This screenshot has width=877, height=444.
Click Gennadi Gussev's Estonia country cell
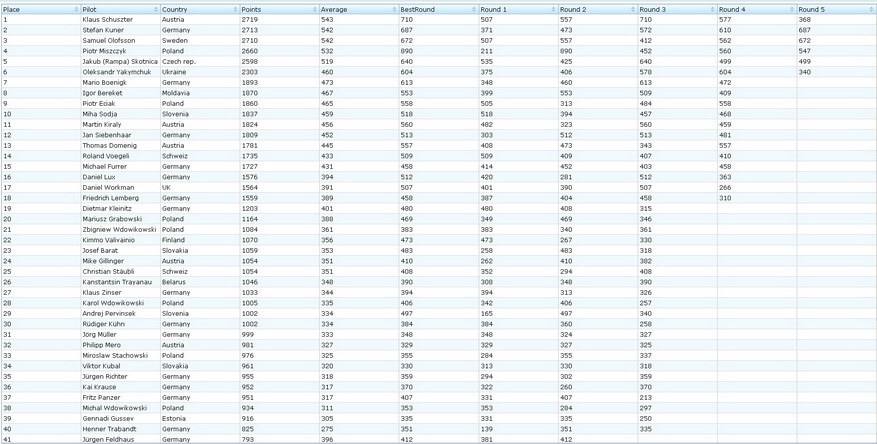(175, 419)
